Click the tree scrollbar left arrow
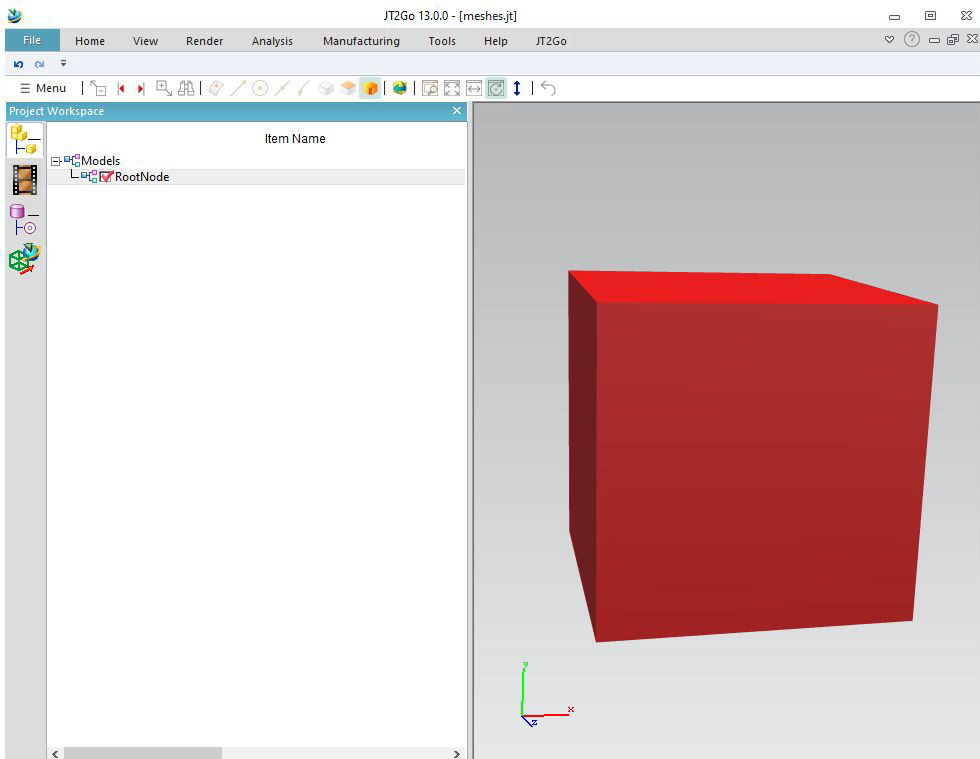This screenshot has width=980, height=759. (55, 753)
